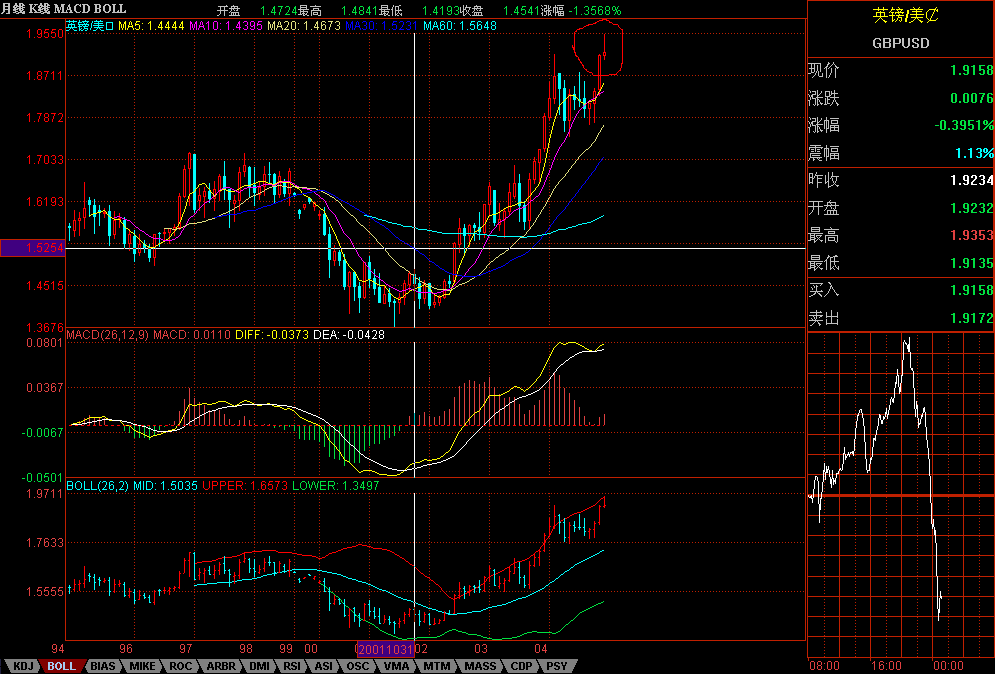Select the CDP indicator tab
Viewport: 995px width, 674px height.
[x=521, y=666]
